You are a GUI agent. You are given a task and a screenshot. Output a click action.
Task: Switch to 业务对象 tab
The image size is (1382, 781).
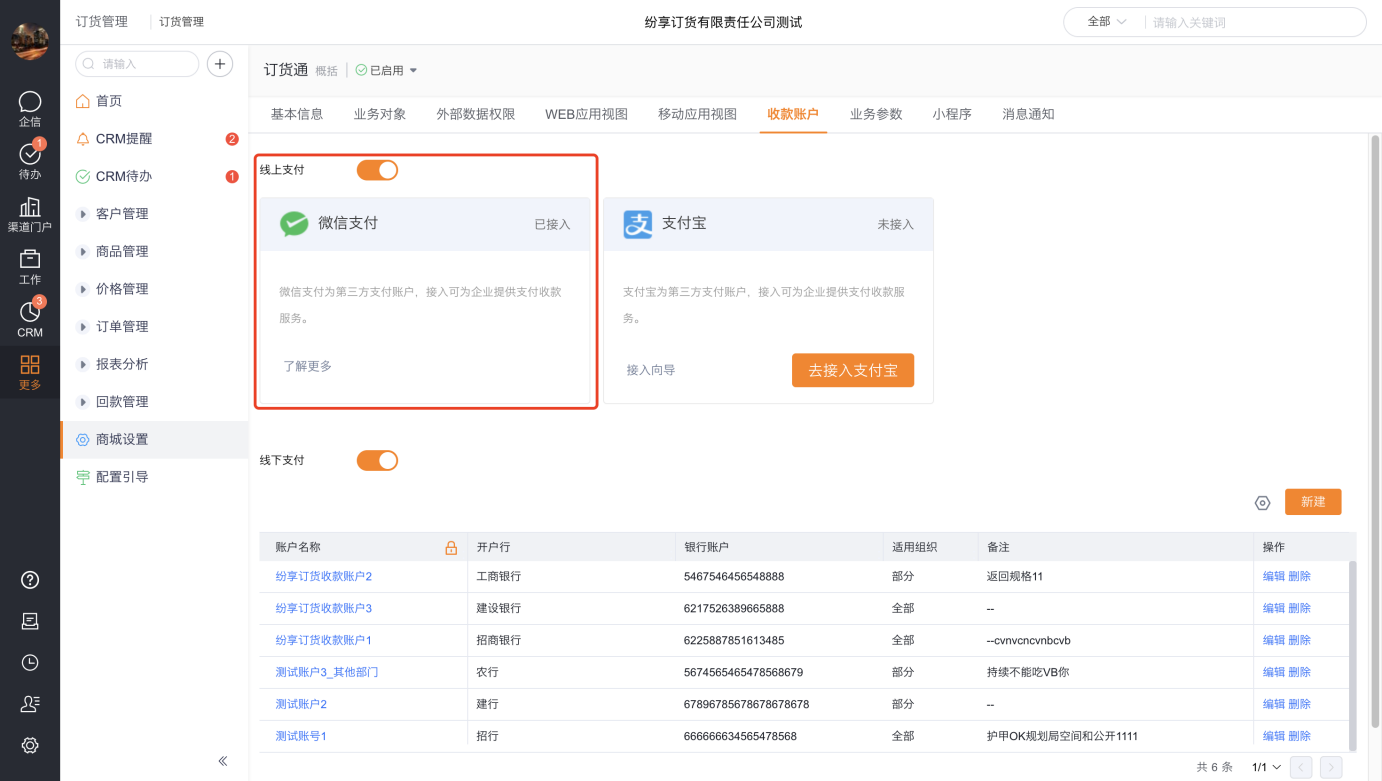click(380, 114)
